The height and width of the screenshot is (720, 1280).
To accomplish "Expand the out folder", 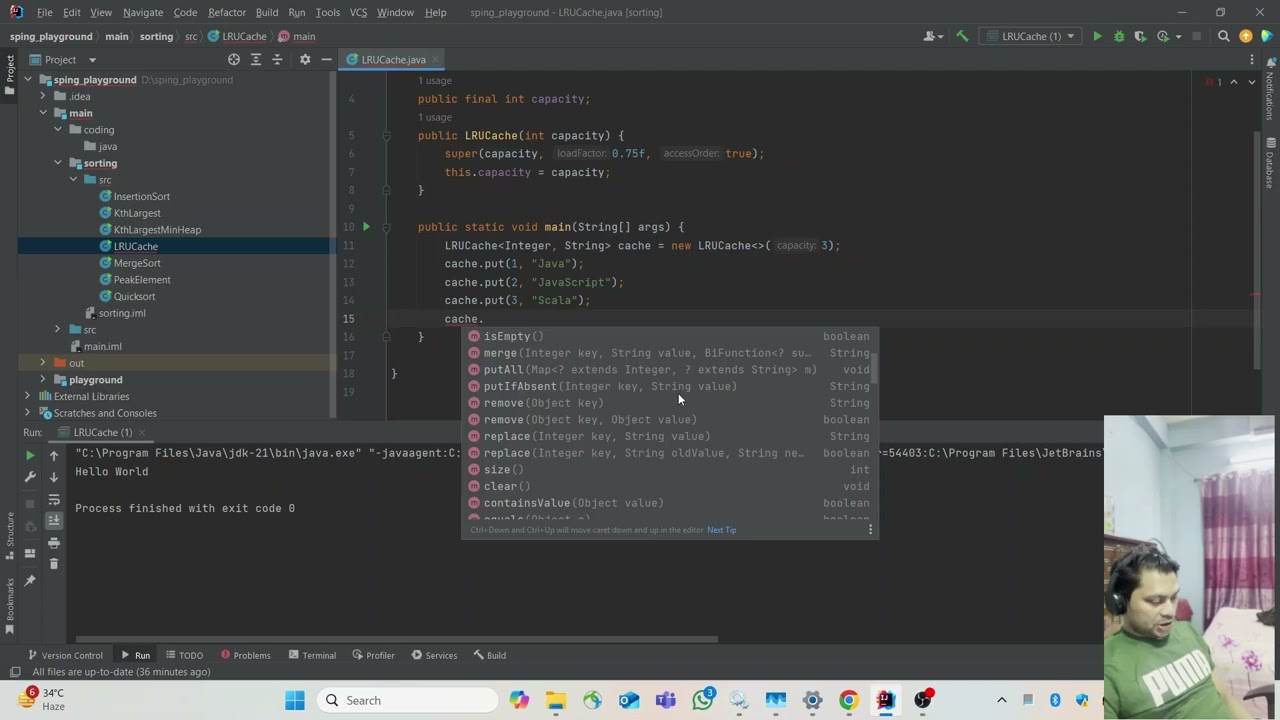I will tap(43, 363).
